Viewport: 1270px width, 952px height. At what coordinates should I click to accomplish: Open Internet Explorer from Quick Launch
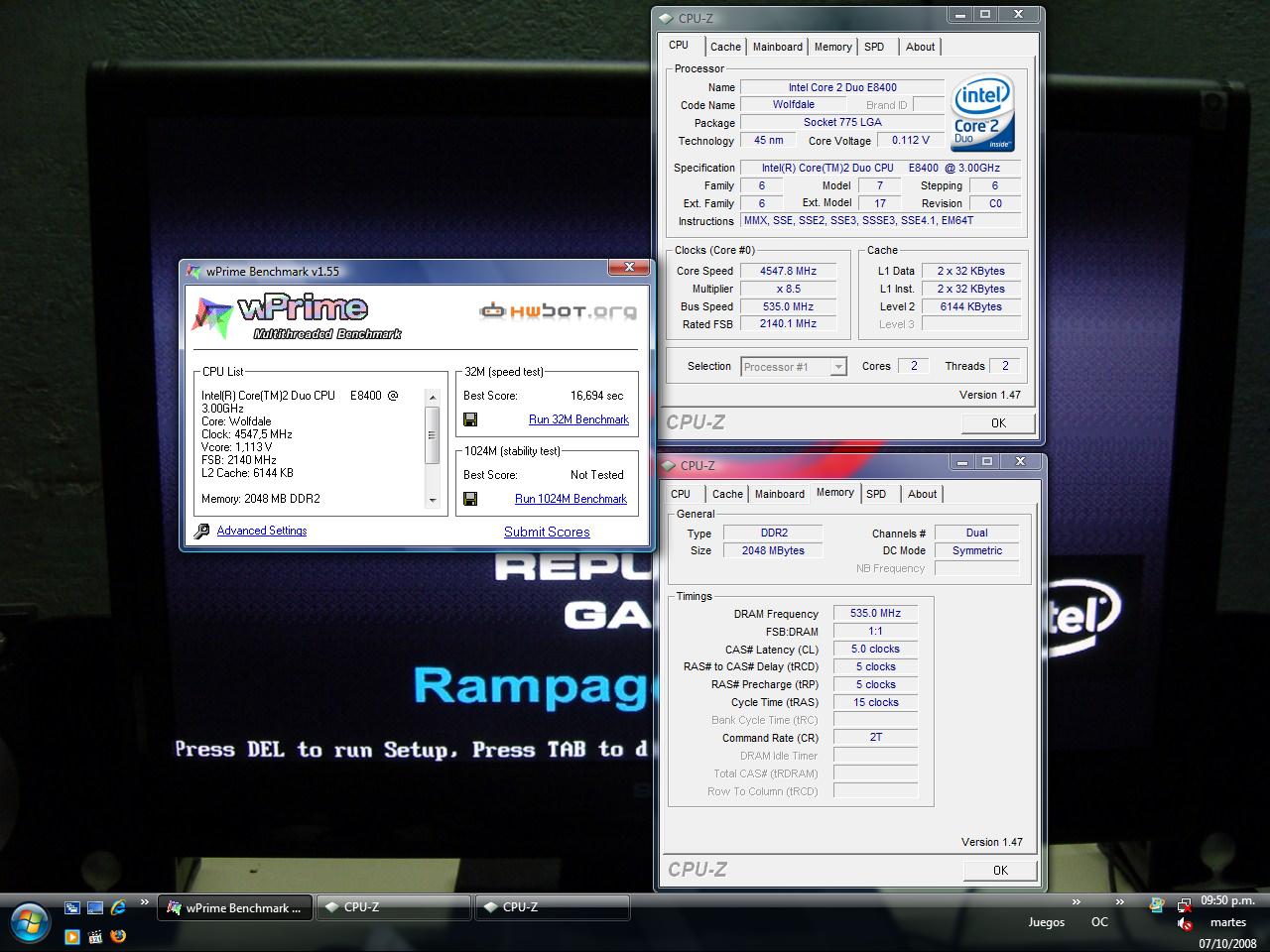coord(118,906)
